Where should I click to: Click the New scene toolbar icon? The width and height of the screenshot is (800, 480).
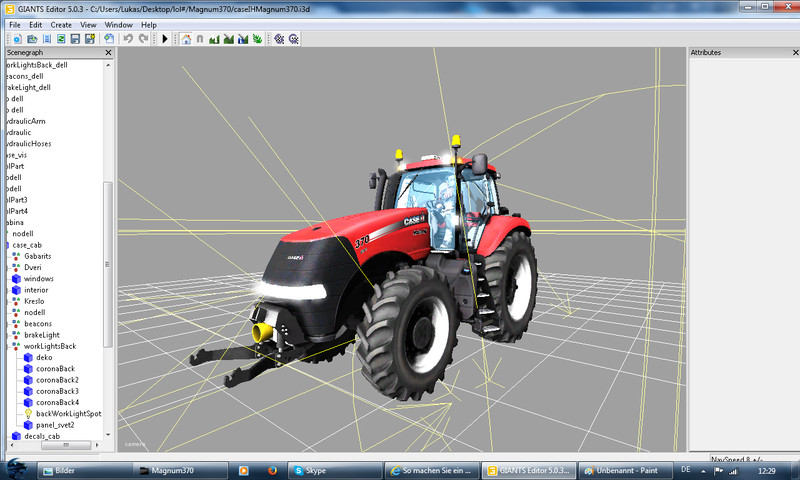17,39
